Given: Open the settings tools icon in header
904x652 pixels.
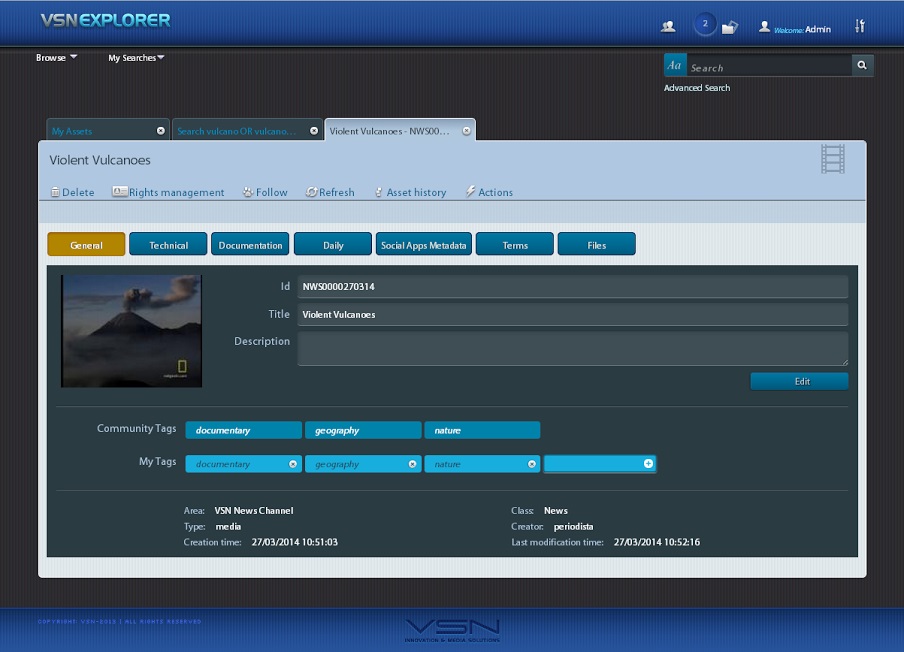Looking at the screenshot, I should (x=860, y=26).
